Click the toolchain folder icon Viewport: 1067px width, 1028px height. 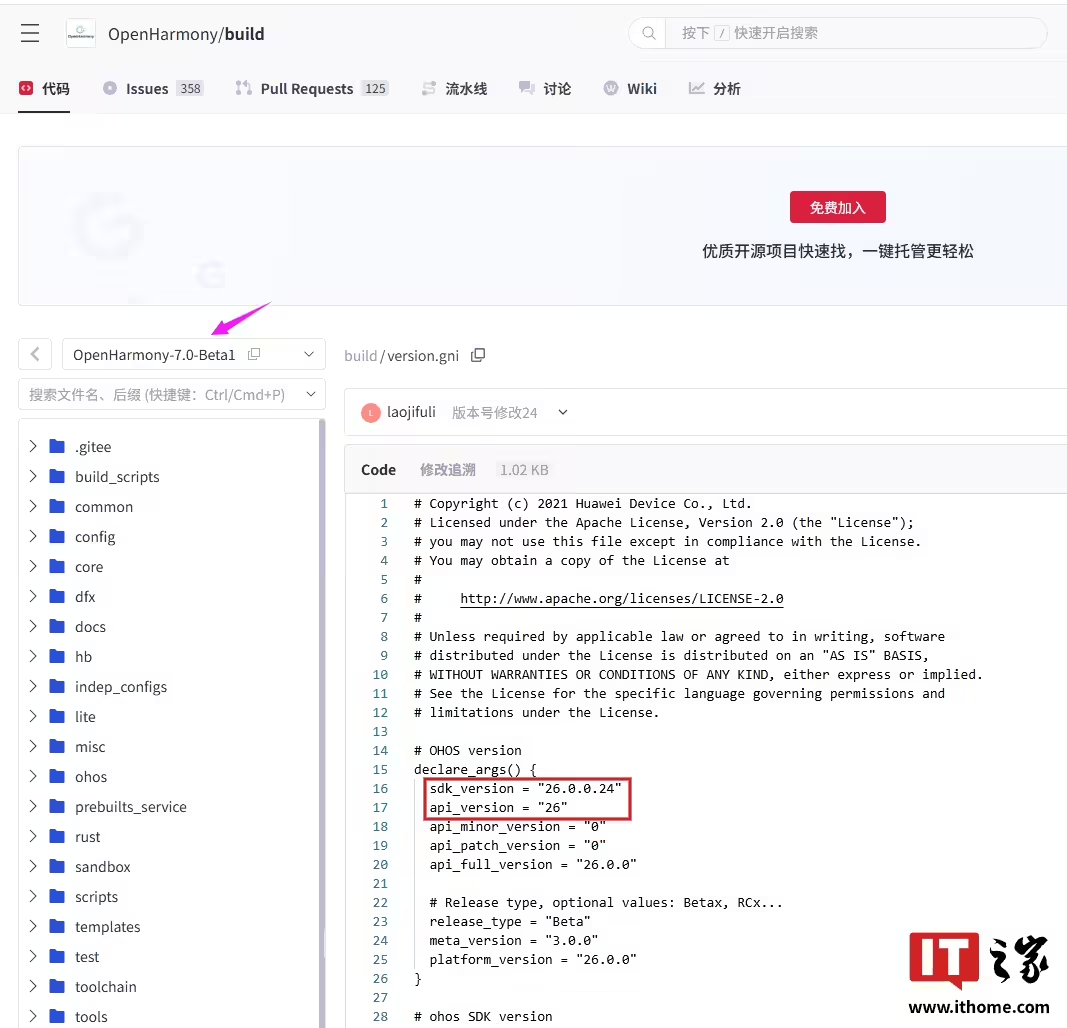pos(57,986)
